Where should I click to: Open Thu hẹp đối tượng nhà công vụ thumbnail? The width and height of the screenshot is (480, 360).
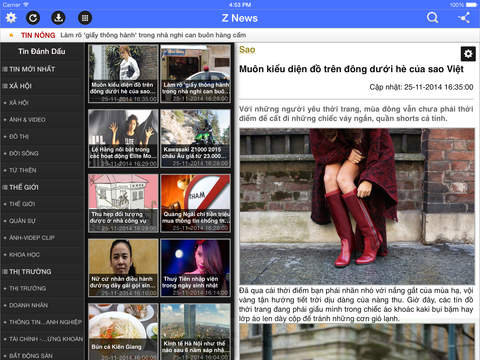point(123,203)
